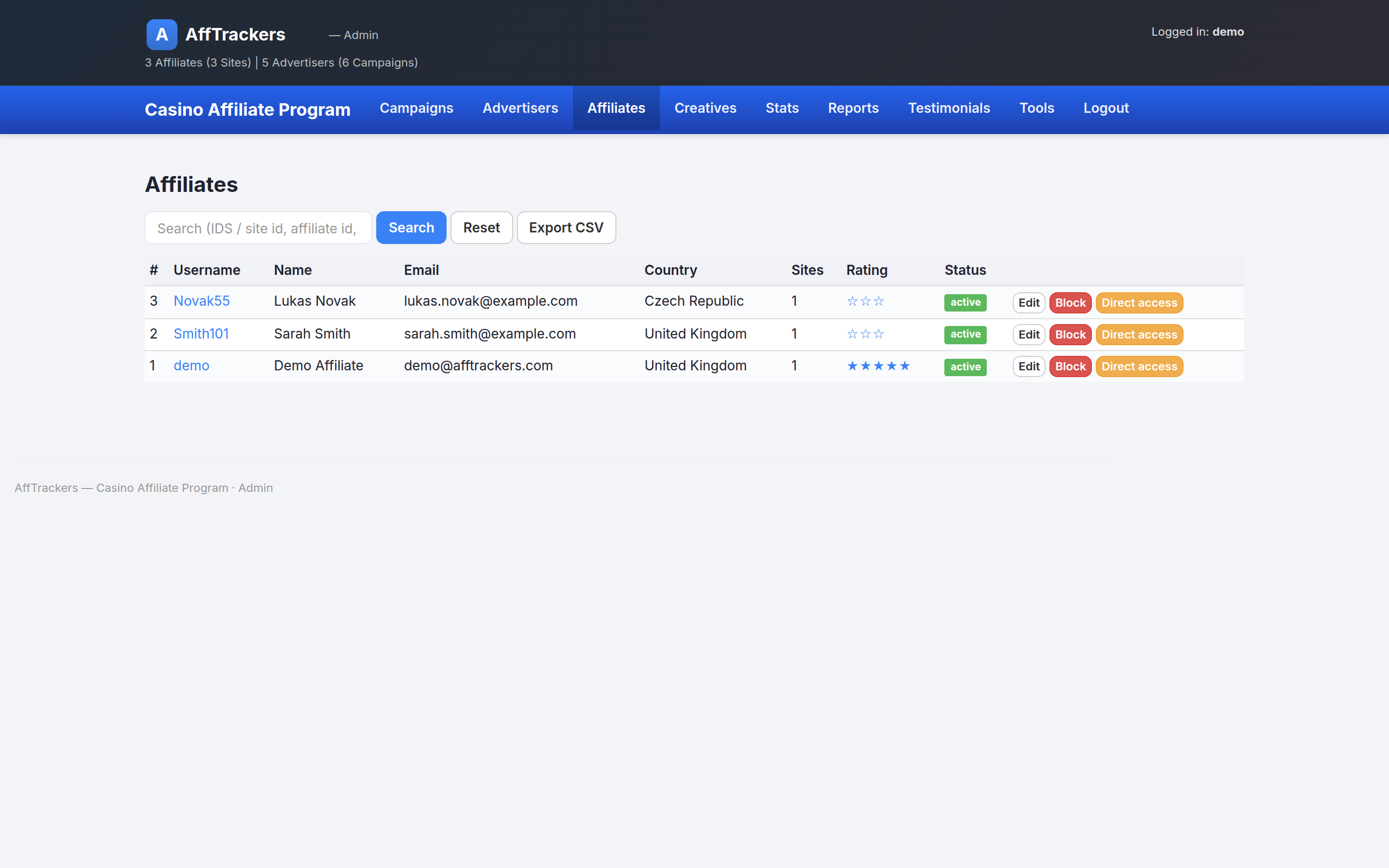The image size is (1389, 868).
Task: Click the Sites column header
Action: [x=807, y=270]
